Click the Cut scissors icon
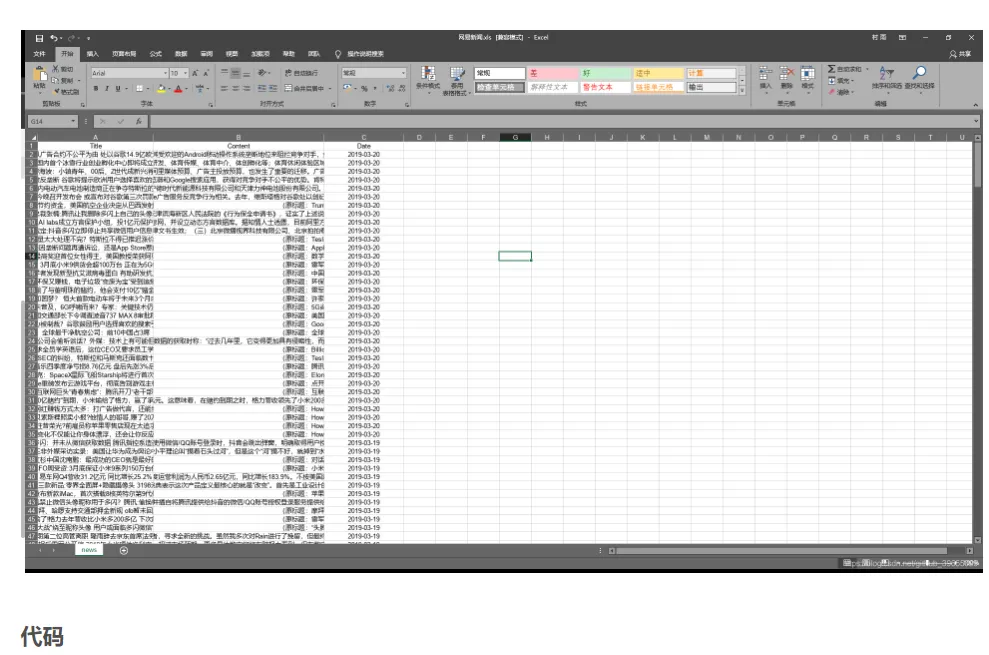The image size is (989, 655). [56, 68]
